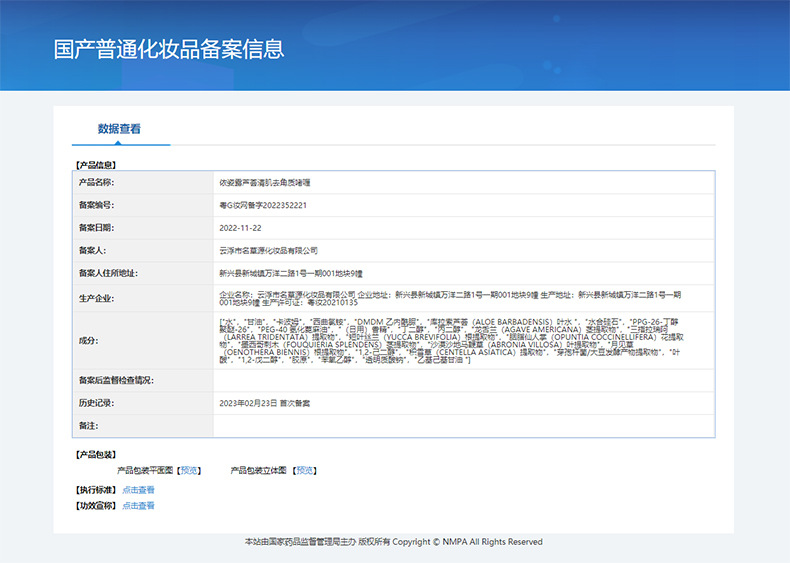This screenshot has width=790, height=563.
Task: Click the 成分 row label
Action: pyautogui.click(x=88, y=341)
